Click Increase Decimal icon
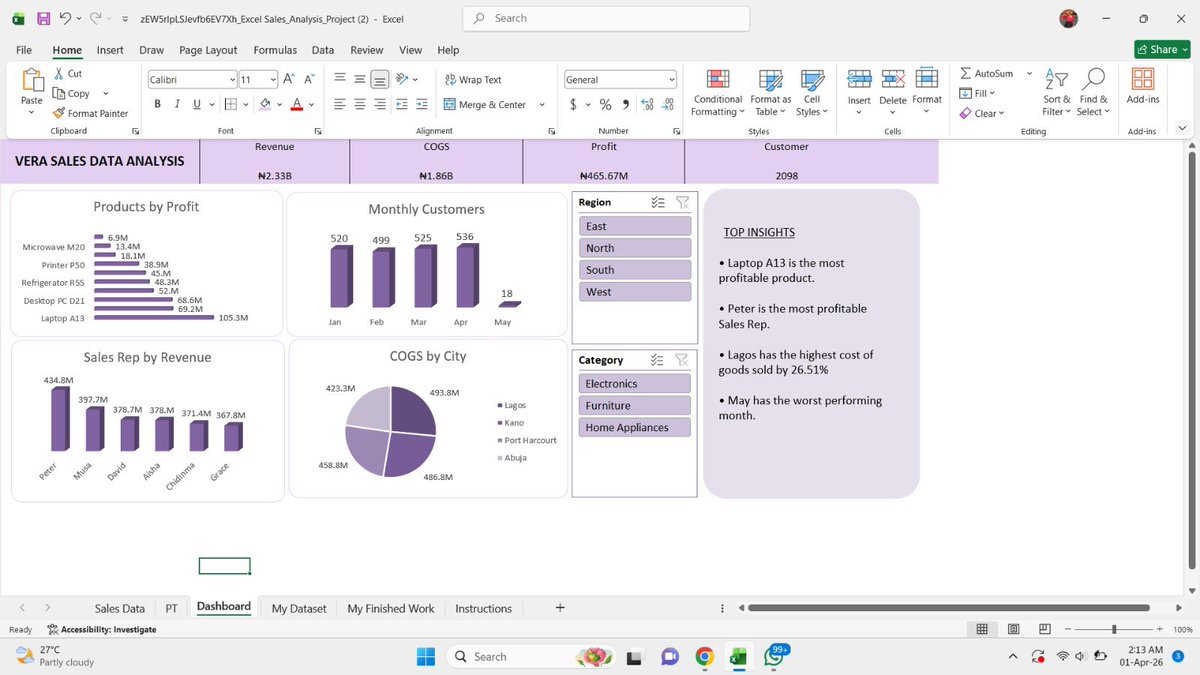1200x675 pixels. 647,104
